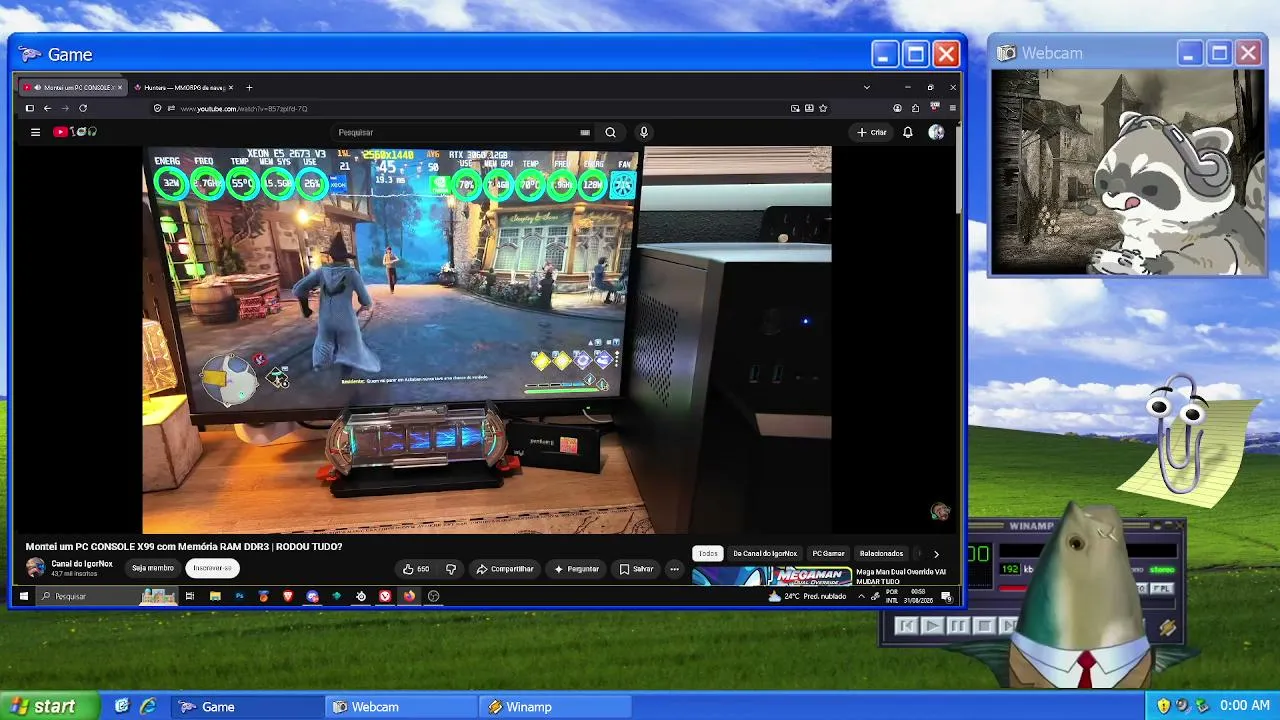Go to the YouTube home logo
This screenshot has height=720, width=1280.
(76, 132)
